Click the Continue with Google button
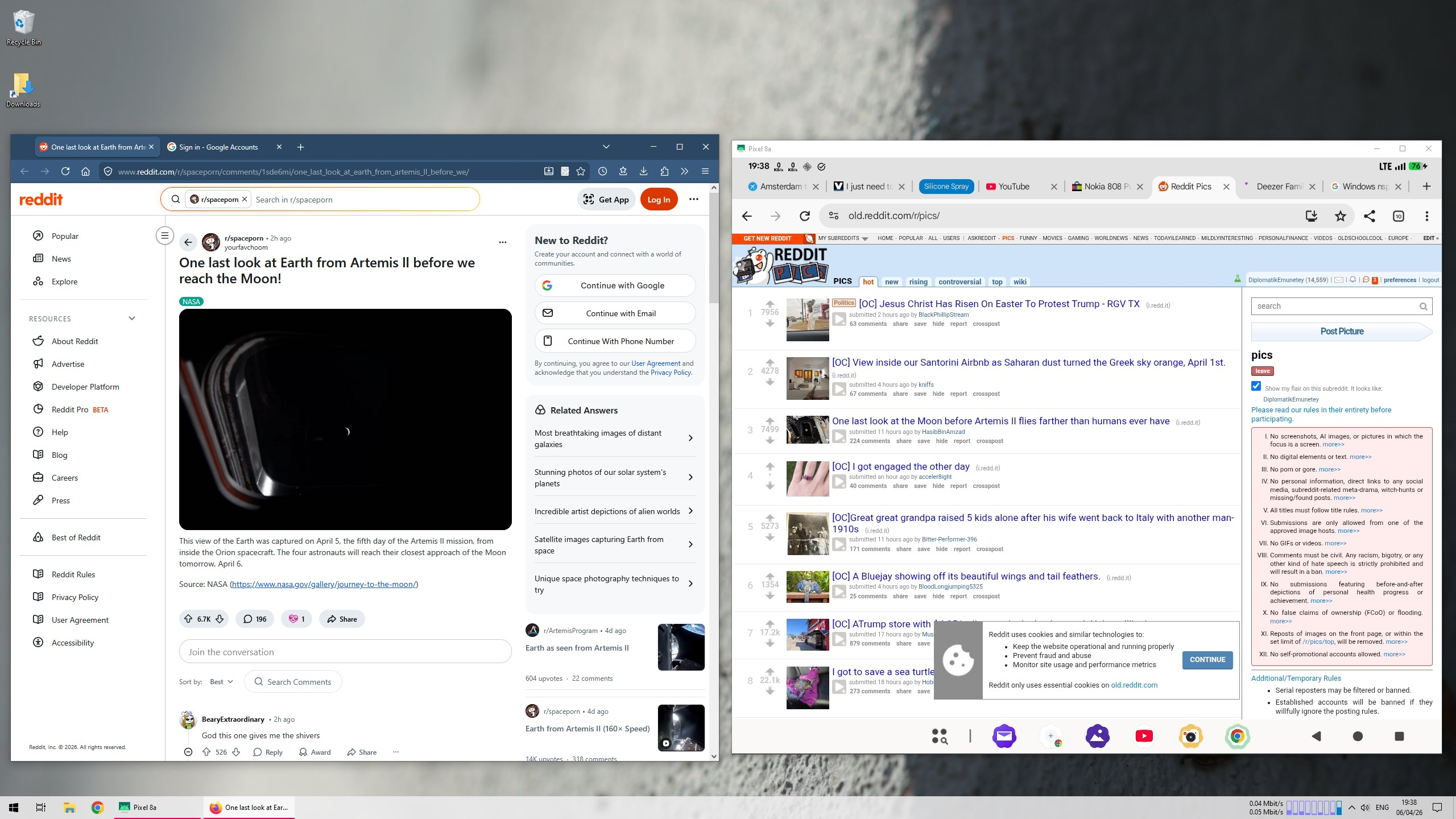Image resolution: width=1456 pixels, height=819 pixels. [615, 286]
